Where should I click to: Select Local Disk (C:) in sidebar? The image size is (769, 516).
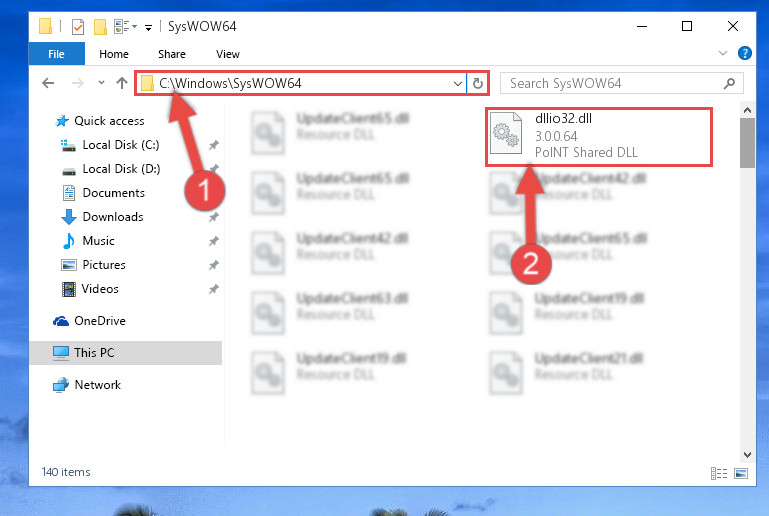coord(121,145)
